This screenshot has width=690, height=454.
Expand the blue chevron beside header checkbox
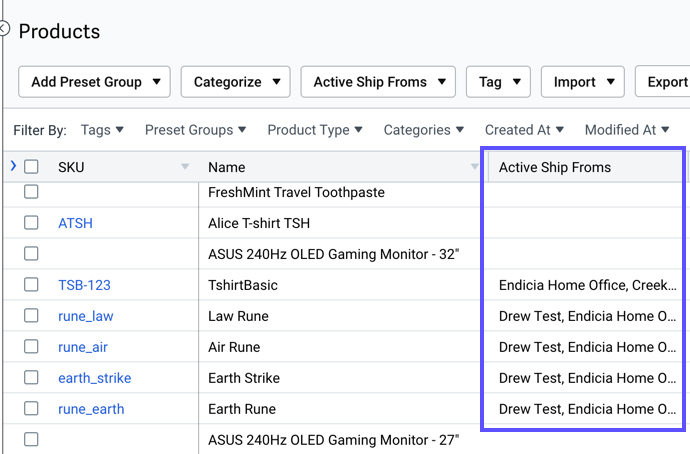[13, 166]
